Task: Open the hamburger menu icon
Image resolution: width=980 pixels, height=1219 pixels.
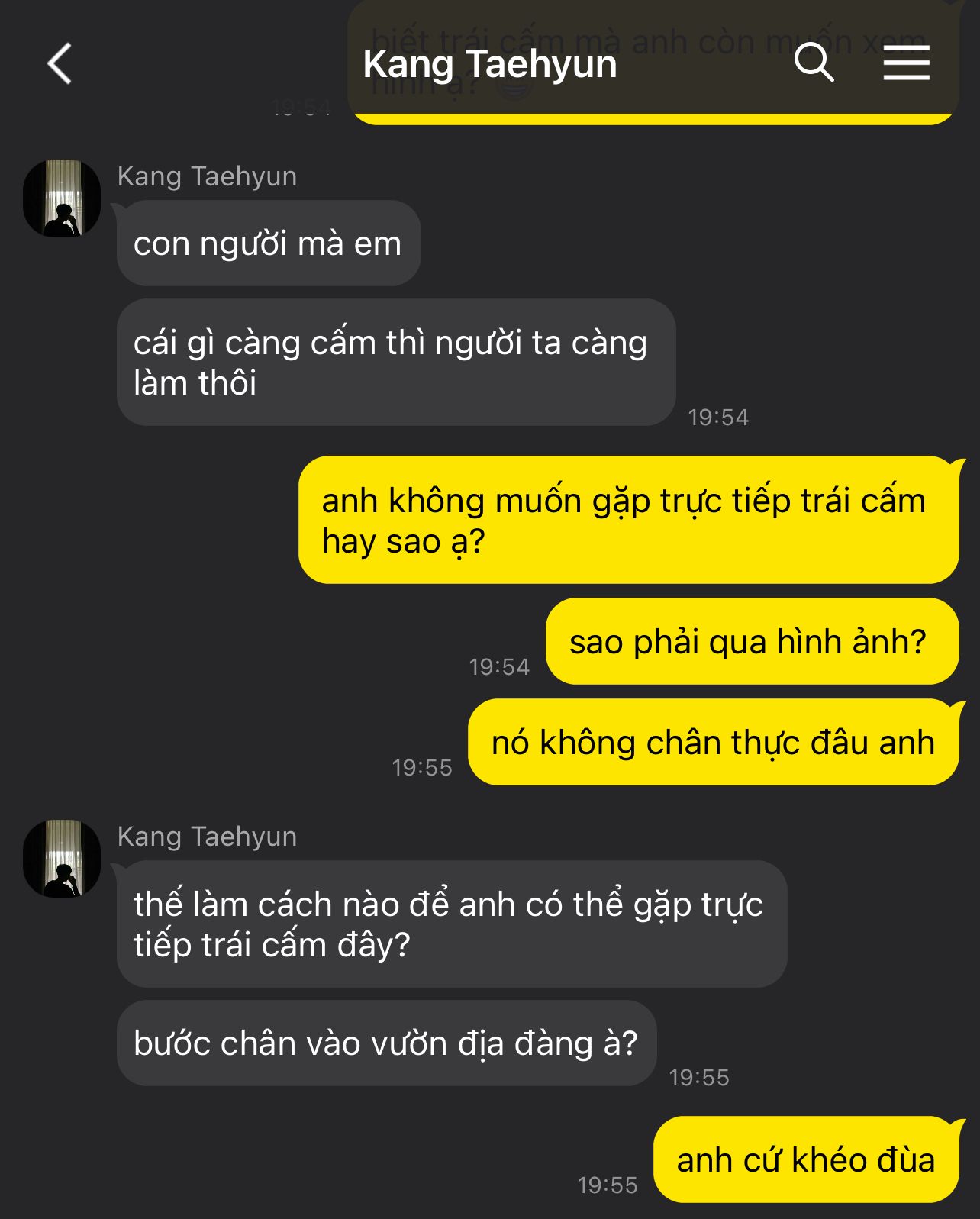Action: click(x=907, y=63)
